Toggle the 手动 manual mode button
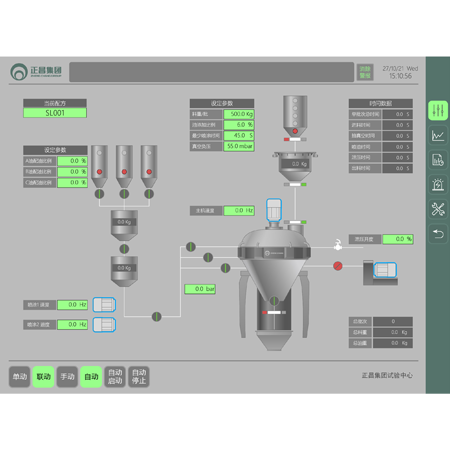Image resolution: width=450 pixels, height=450 pixels. click(67, 377)
